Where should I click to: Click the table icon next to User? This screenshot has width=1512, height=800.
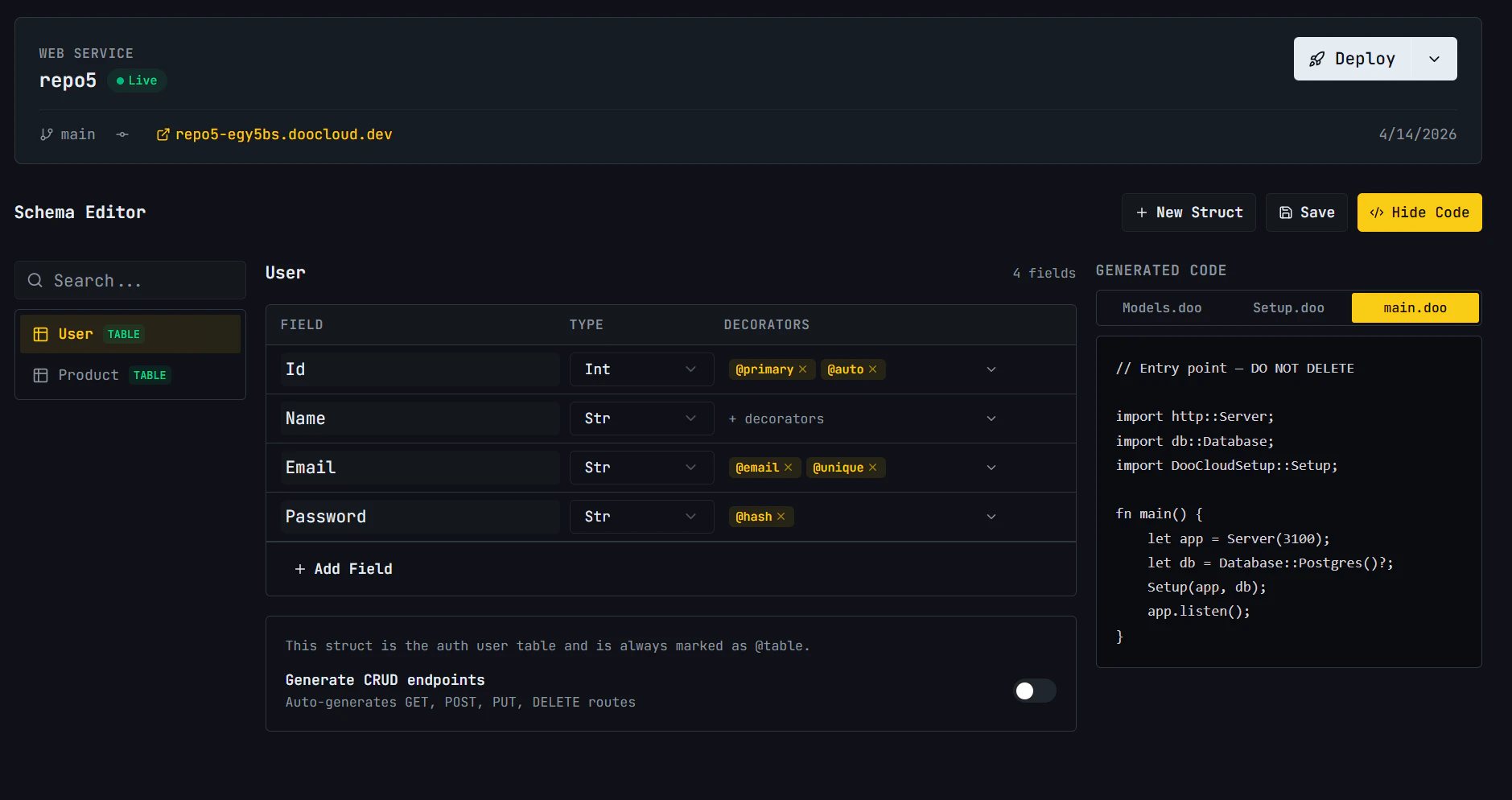pyautogui.click(x=40, y=333)
